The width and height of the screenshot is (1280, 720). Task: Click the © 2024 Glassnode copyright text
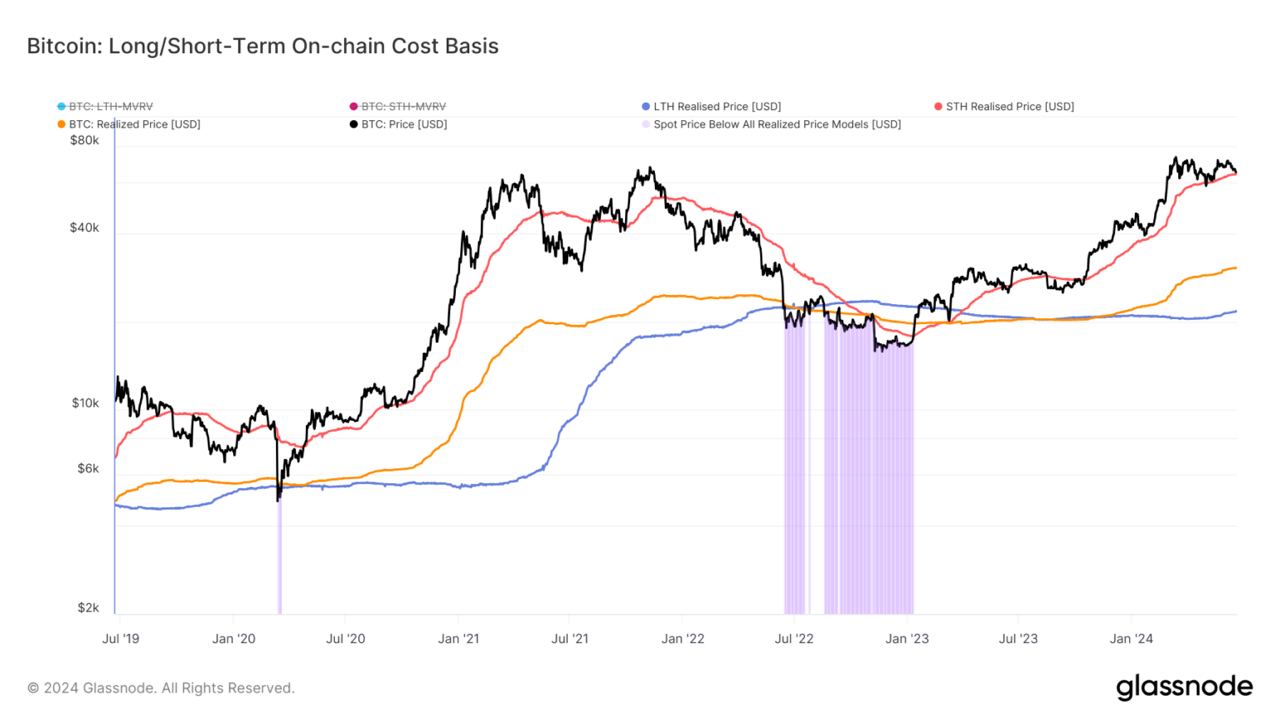point(161,688)
